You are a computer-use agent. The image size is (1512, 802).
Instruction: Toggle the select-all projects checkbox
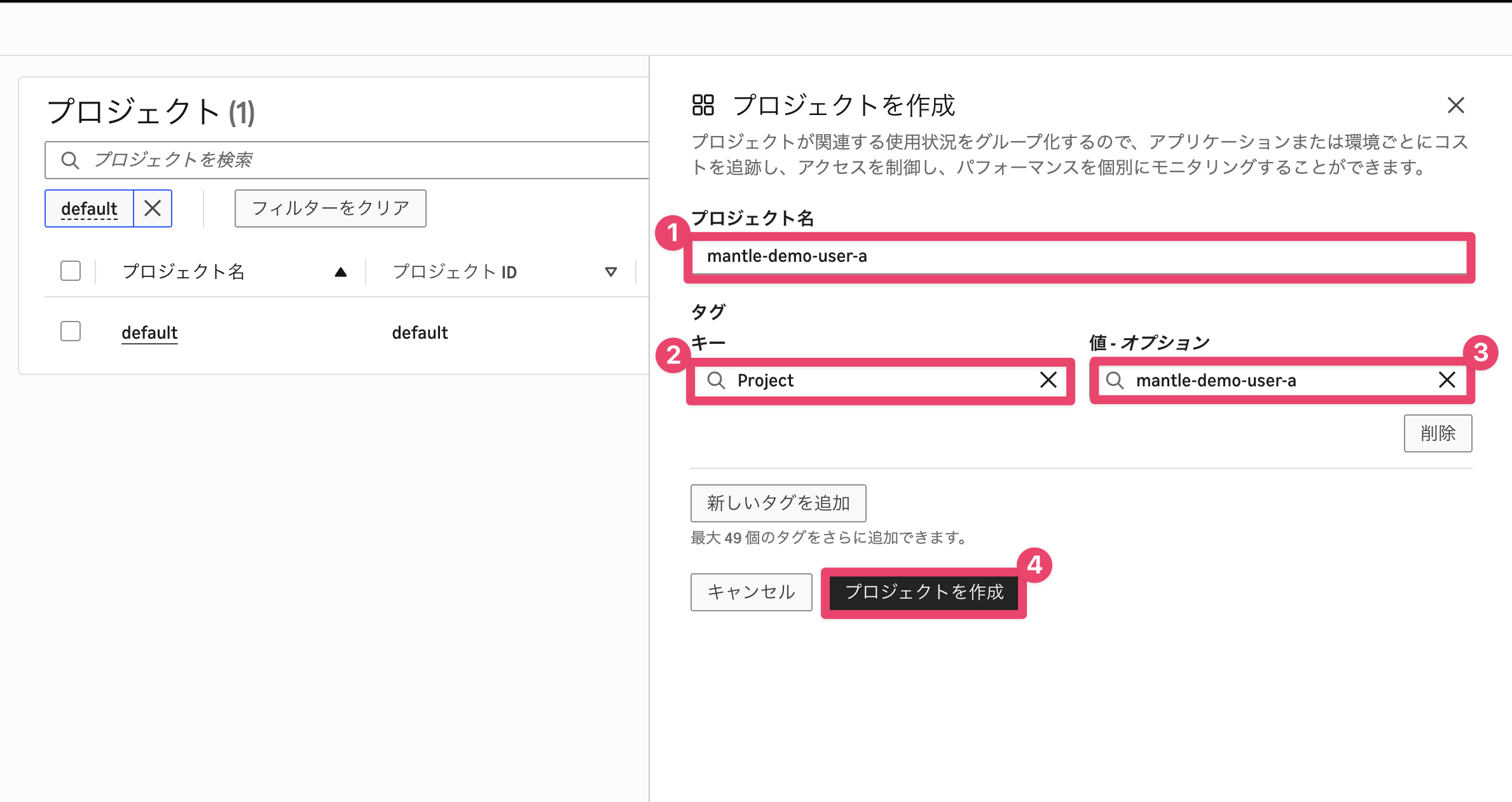click(71, 271)
